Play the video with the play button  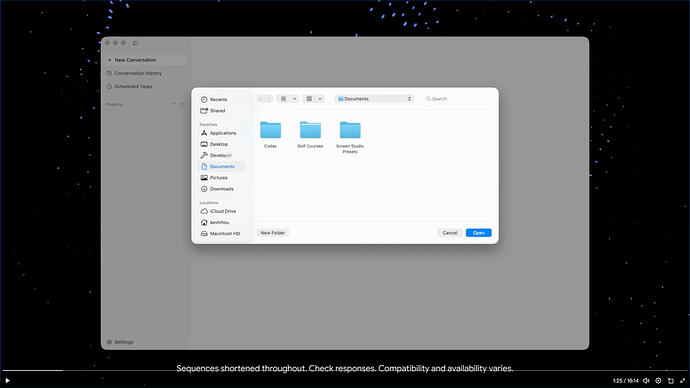7,381
